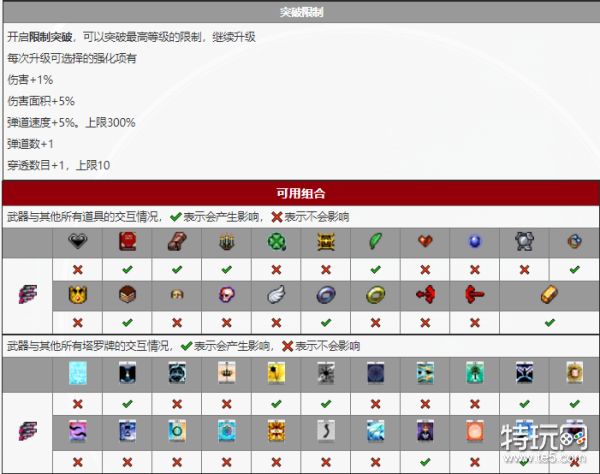
Task: Select the purple skull item icon
Action: tap(226, 296)
